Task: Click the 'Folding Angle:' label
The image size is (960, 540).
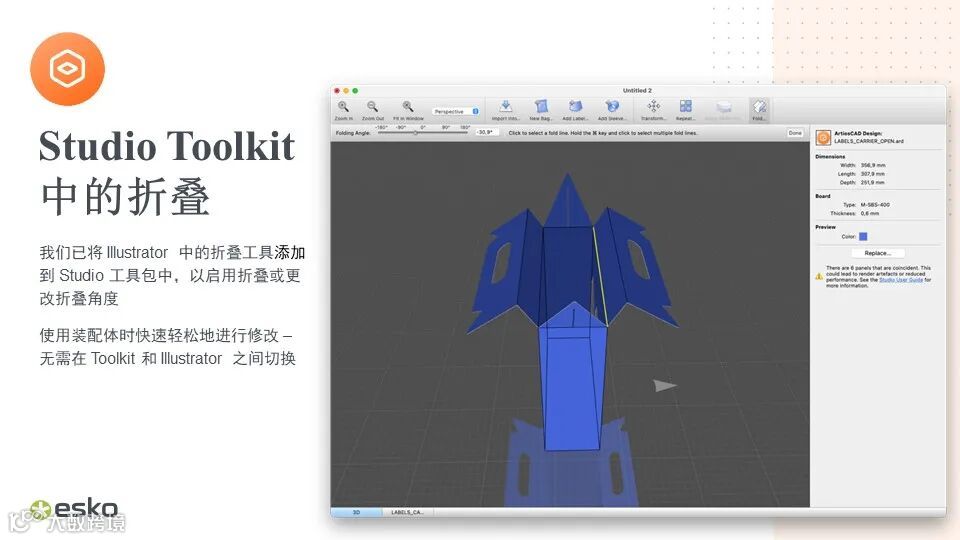Action: click(x=353, y=133)
